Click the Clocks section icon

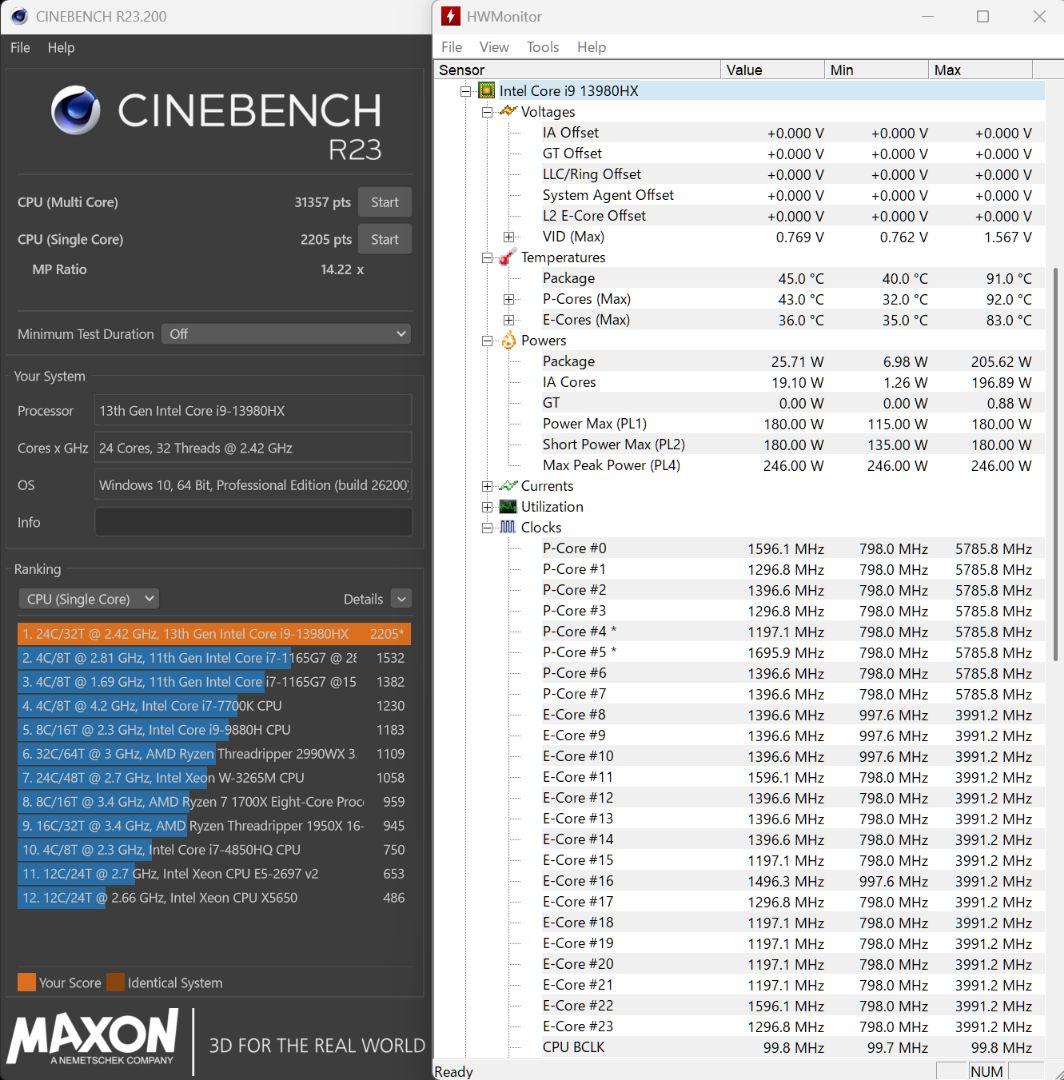tap(508, 527)
